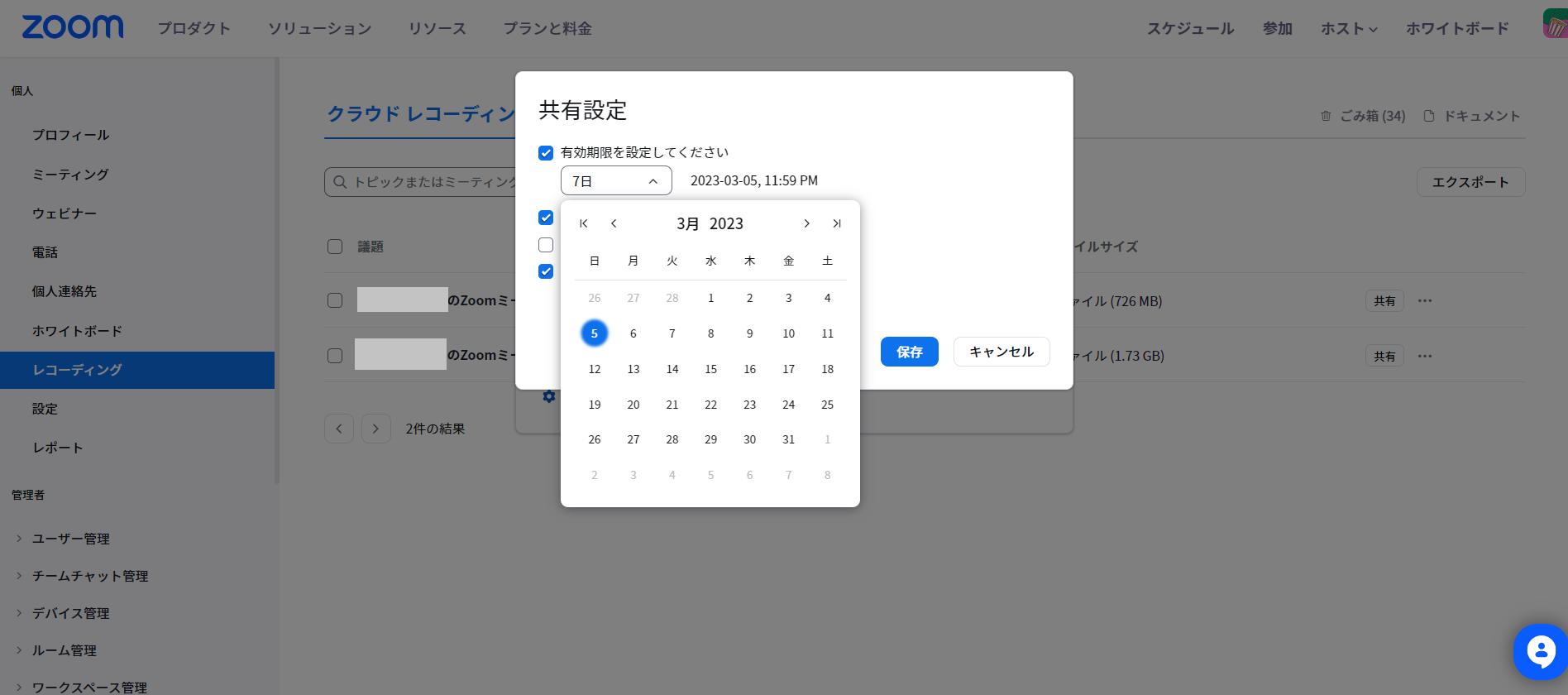Go to next month in calendar
This screenshot has width=1568, height=695.
tap(806, 223)
